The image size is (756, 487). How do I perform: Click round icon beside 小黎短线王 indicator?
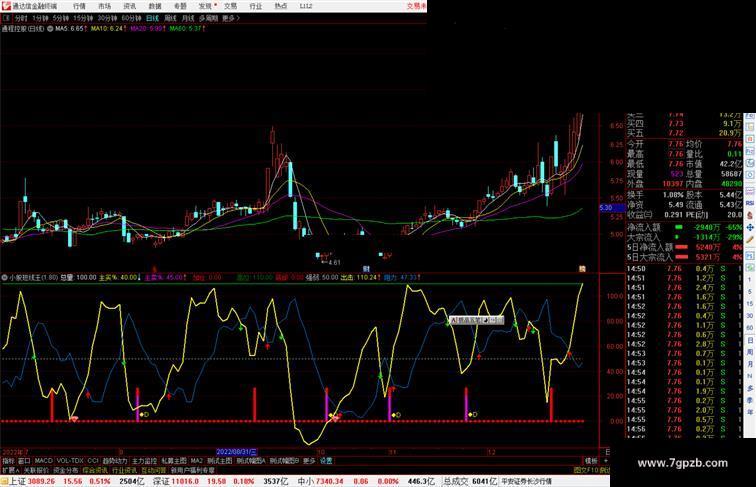point(4,277)
